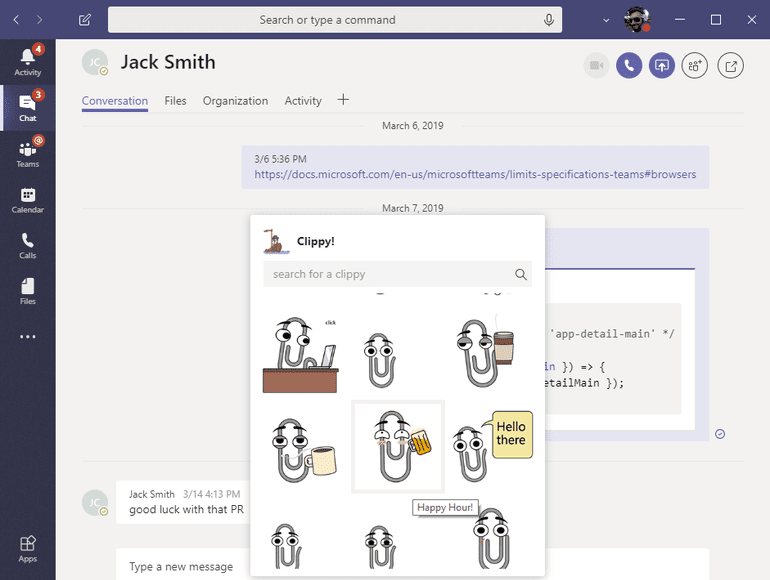Select the Happy Hour beer Clippy sticker

[398, 446]
